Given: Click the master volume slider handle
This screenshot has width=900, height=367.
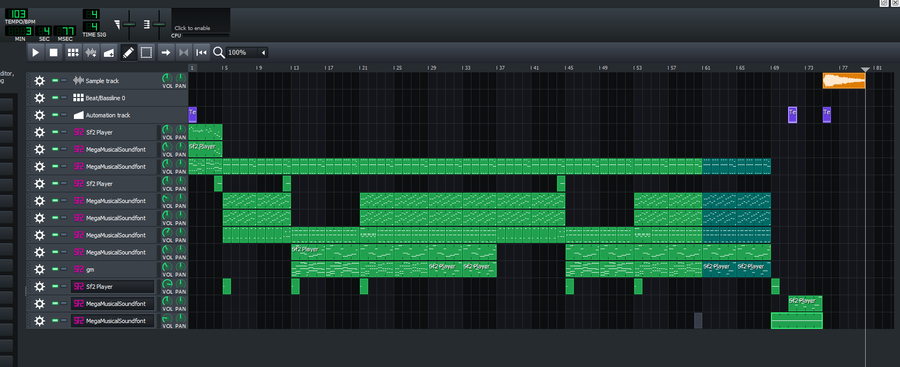Looking at the screenshot, I should [130, 24].
